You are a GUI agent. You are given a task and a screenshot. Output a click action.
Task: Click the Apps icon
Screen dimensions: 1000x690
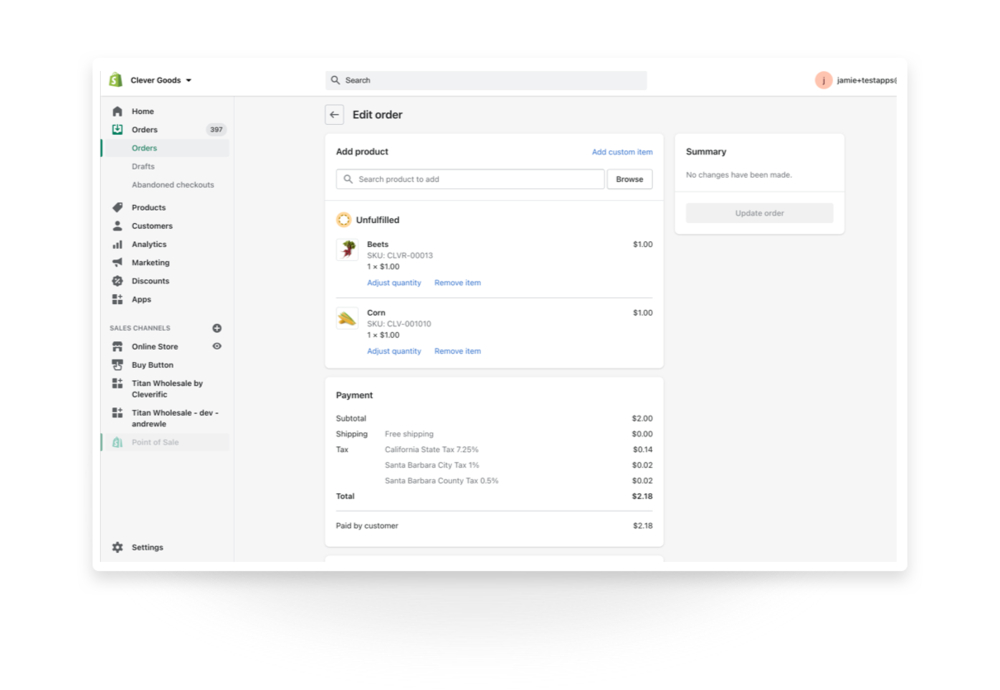117,299
